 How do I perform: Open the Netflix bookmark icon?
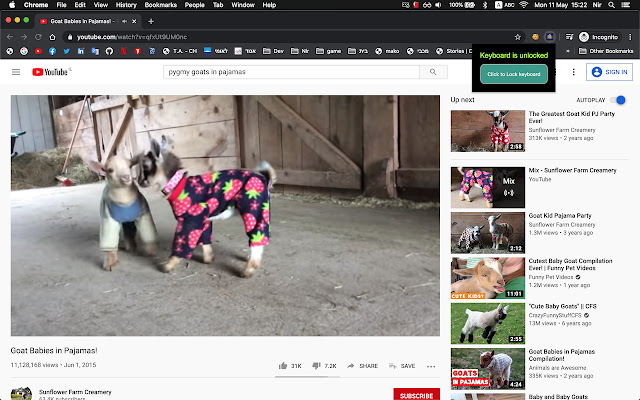tap(123, 51)
